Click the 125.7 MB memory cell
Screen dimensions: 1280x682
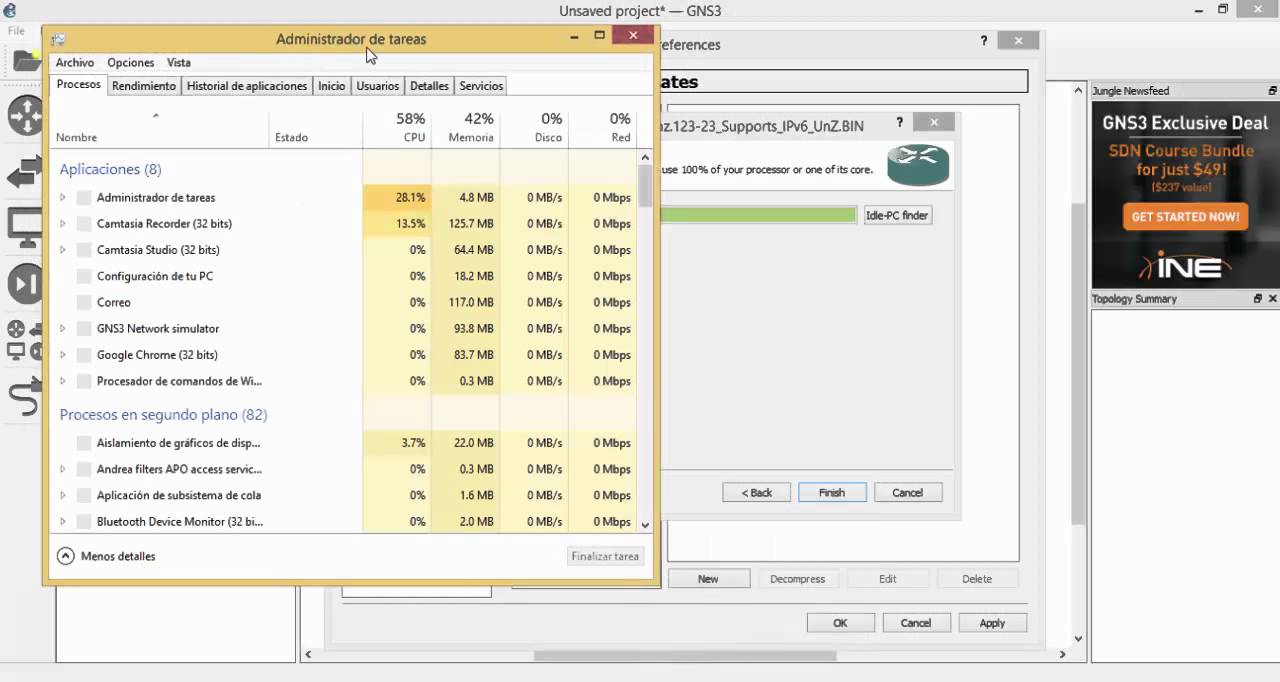[x=466, y=224]
